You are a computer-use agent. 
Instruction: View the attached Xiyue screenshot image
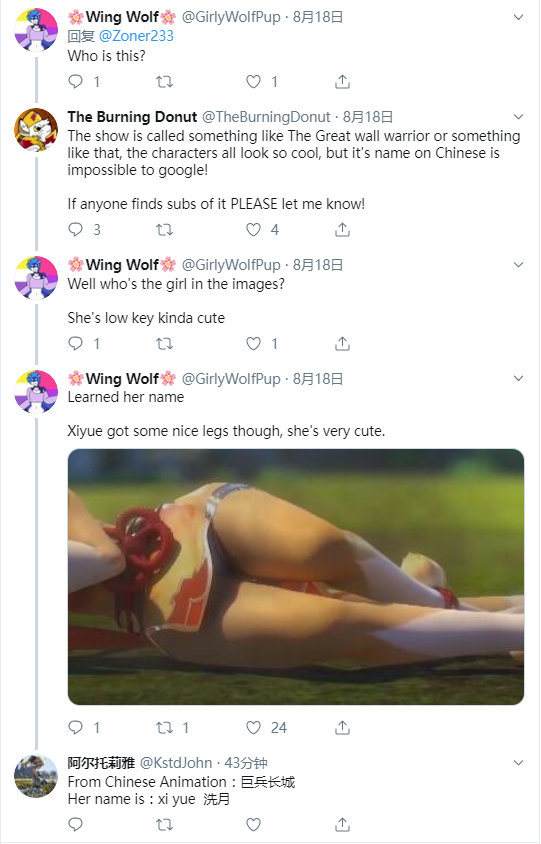tap(296, 576)
